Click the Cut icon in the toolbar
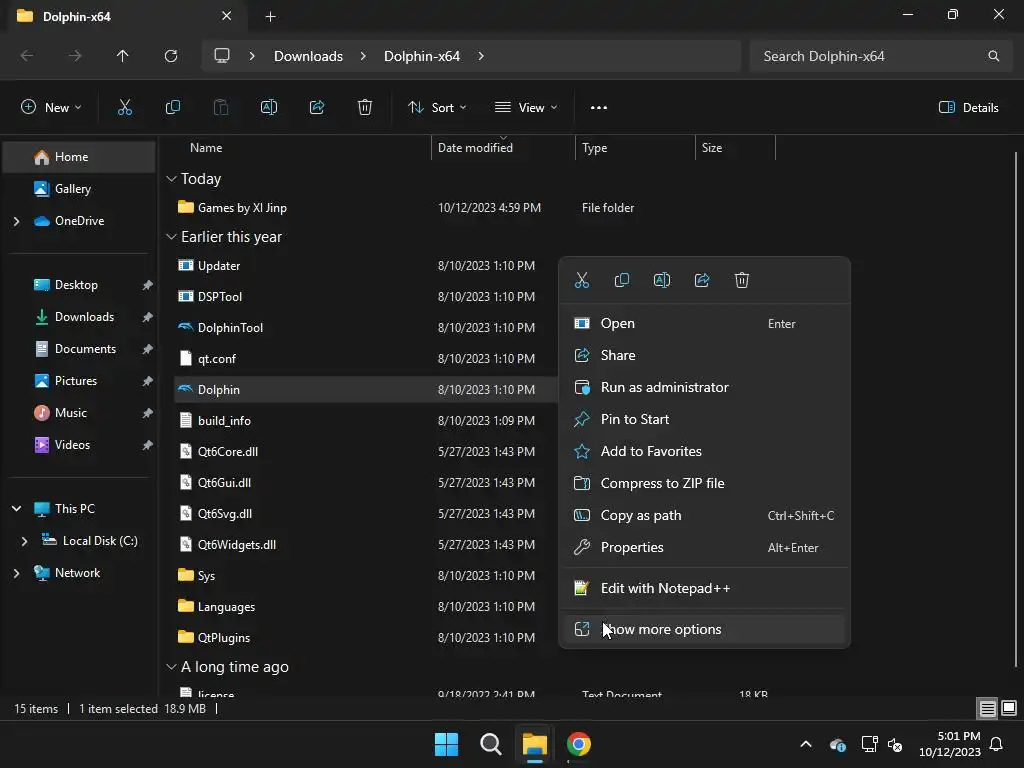Viewport: 1024px width, 768px height. pyautogui.click(x=125, y=108)
